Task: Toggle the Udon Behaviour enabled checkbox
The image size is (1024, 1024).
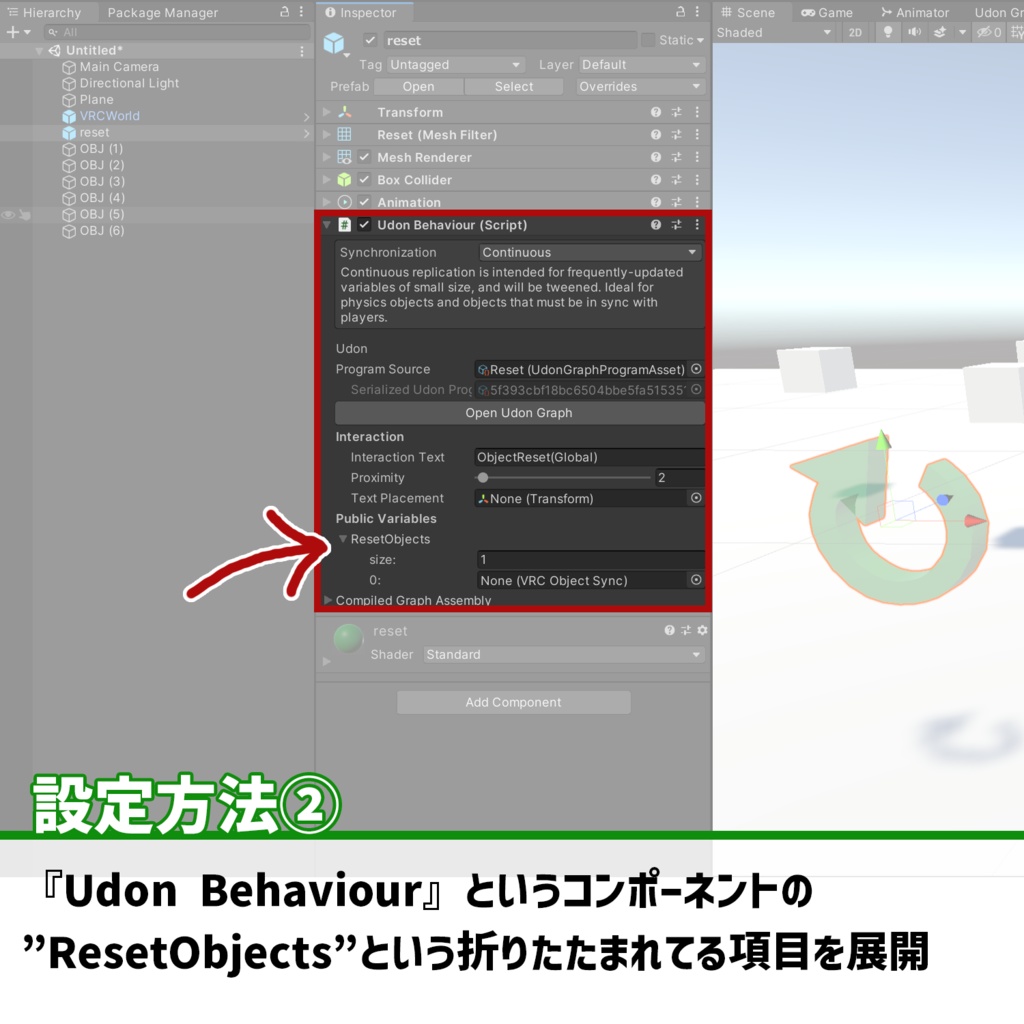Action: (366, 224)
